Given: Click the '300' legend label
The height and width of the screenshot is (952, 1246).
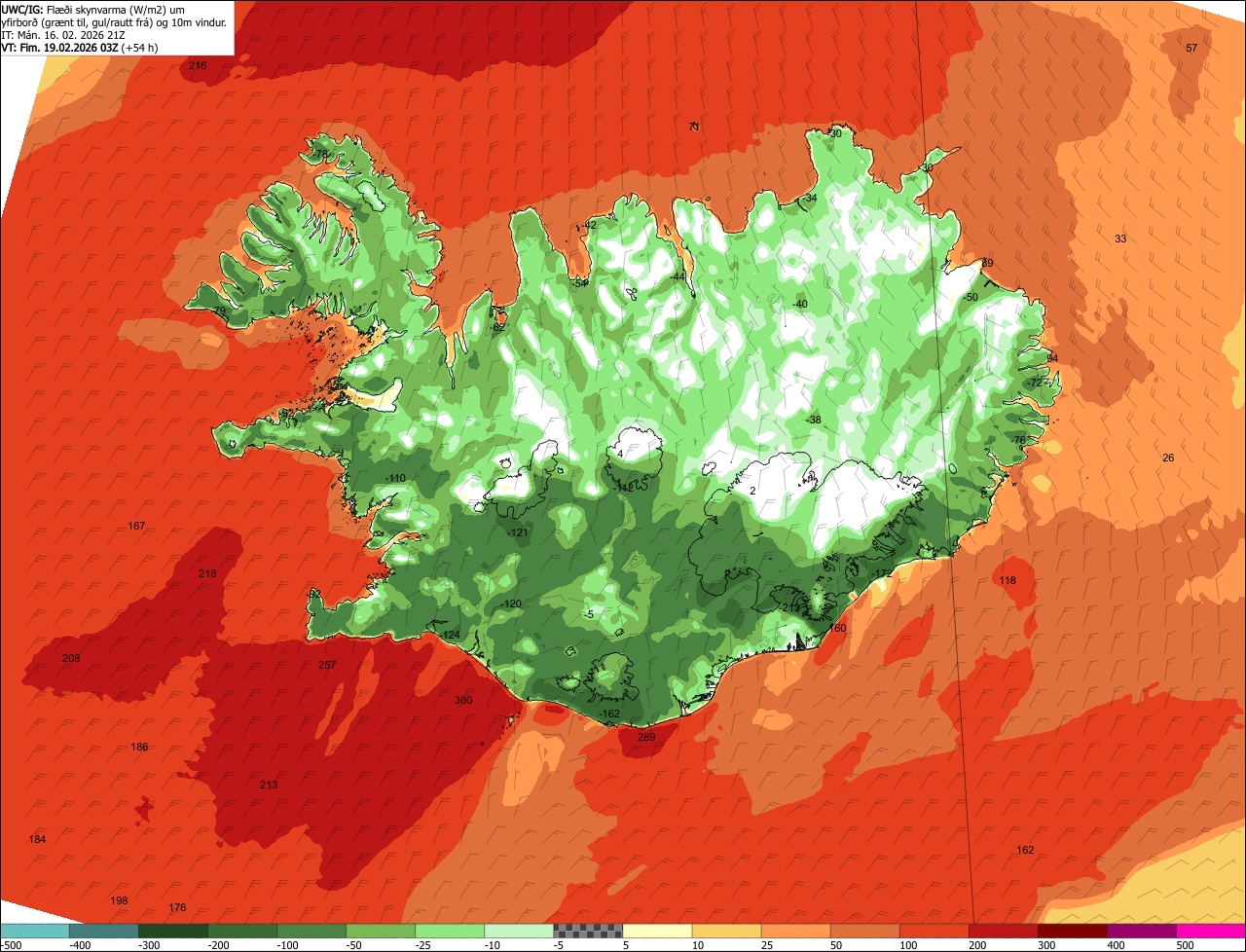Looking at the screenshot, I should 1048,945.
